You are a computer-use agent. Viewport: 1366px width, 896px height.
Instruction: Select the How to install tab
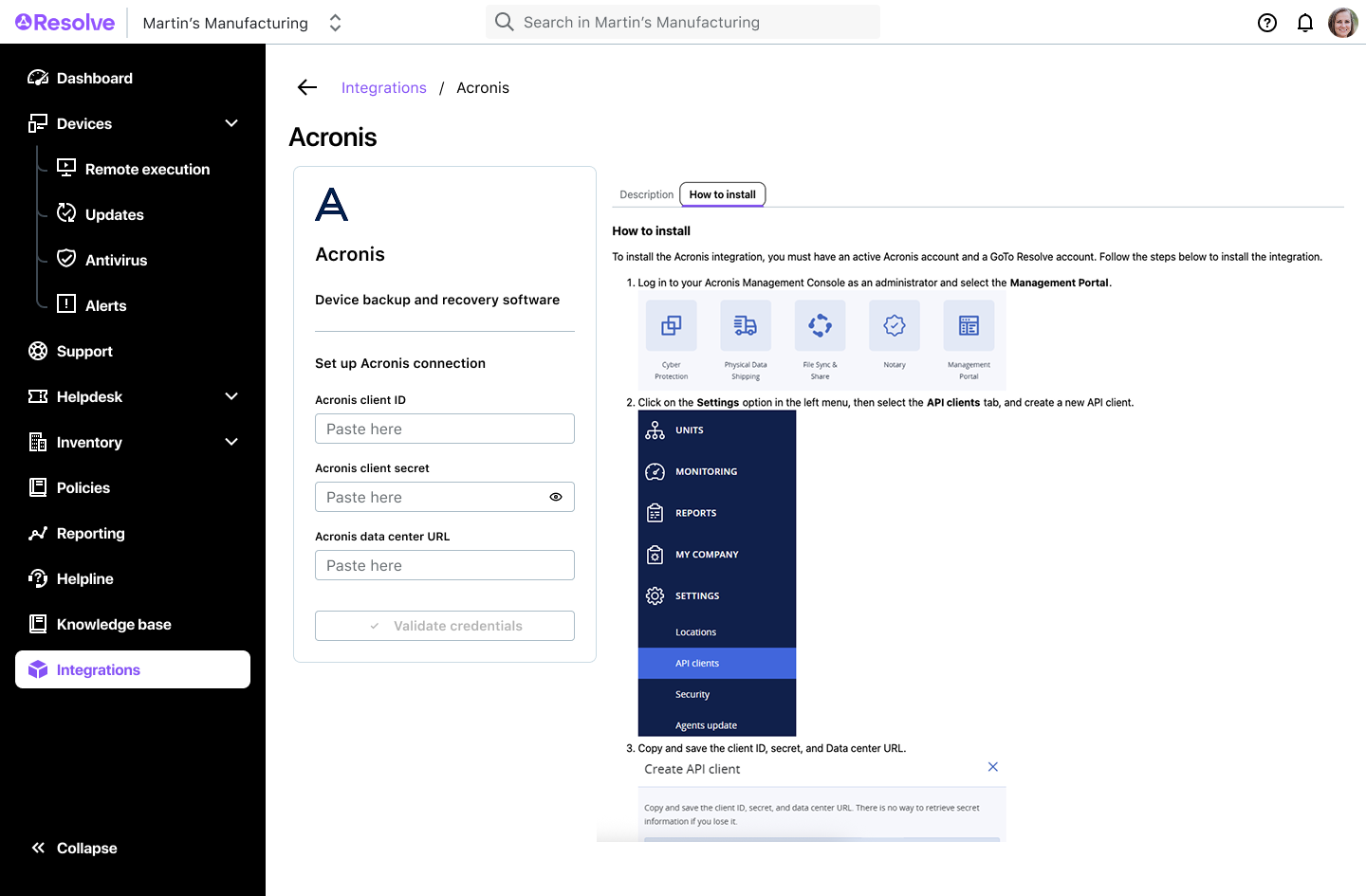point(723,194)
